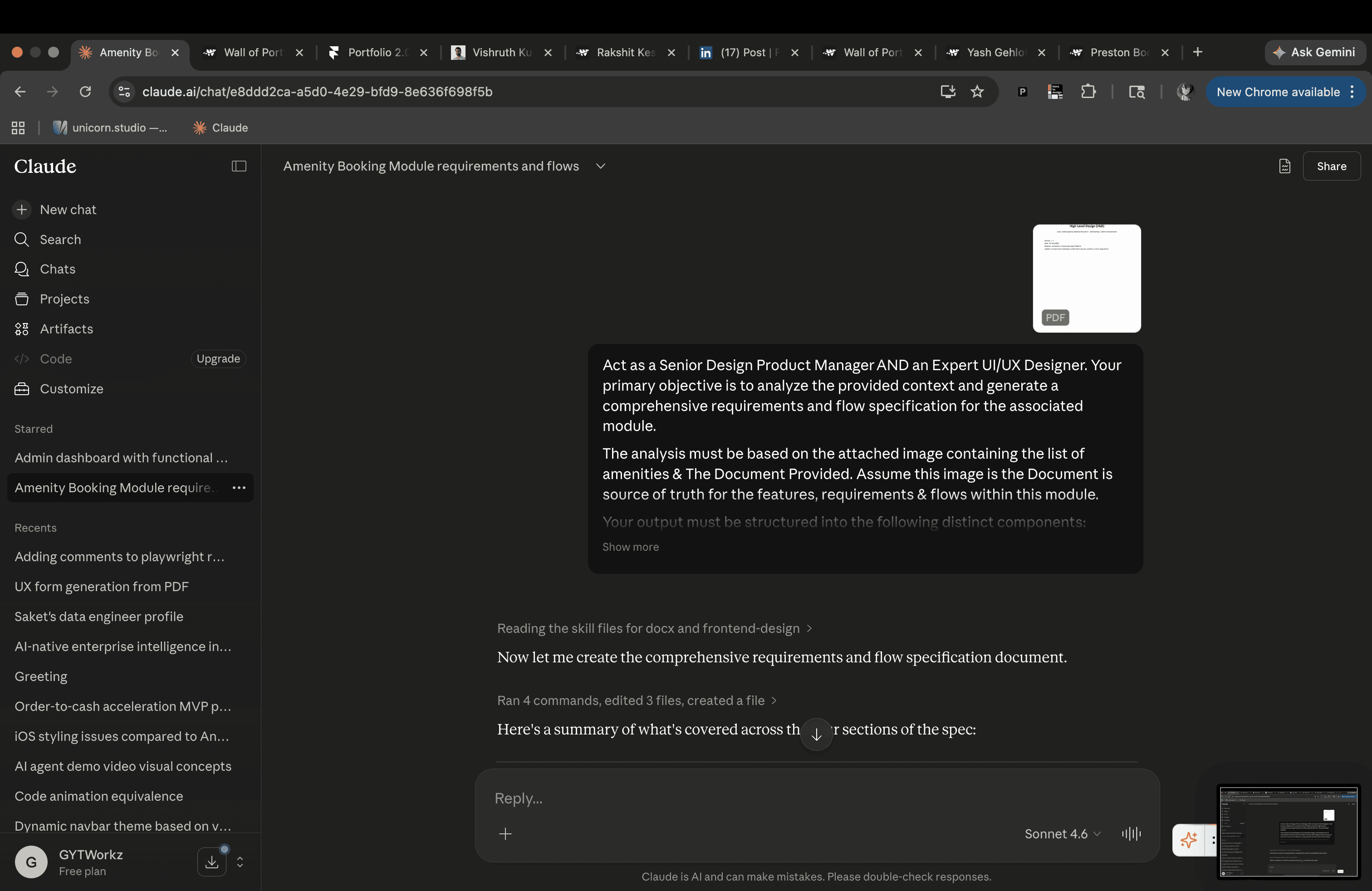
Task: Expand the chat title dropdown chevron
Action: [x=600, y=166]
